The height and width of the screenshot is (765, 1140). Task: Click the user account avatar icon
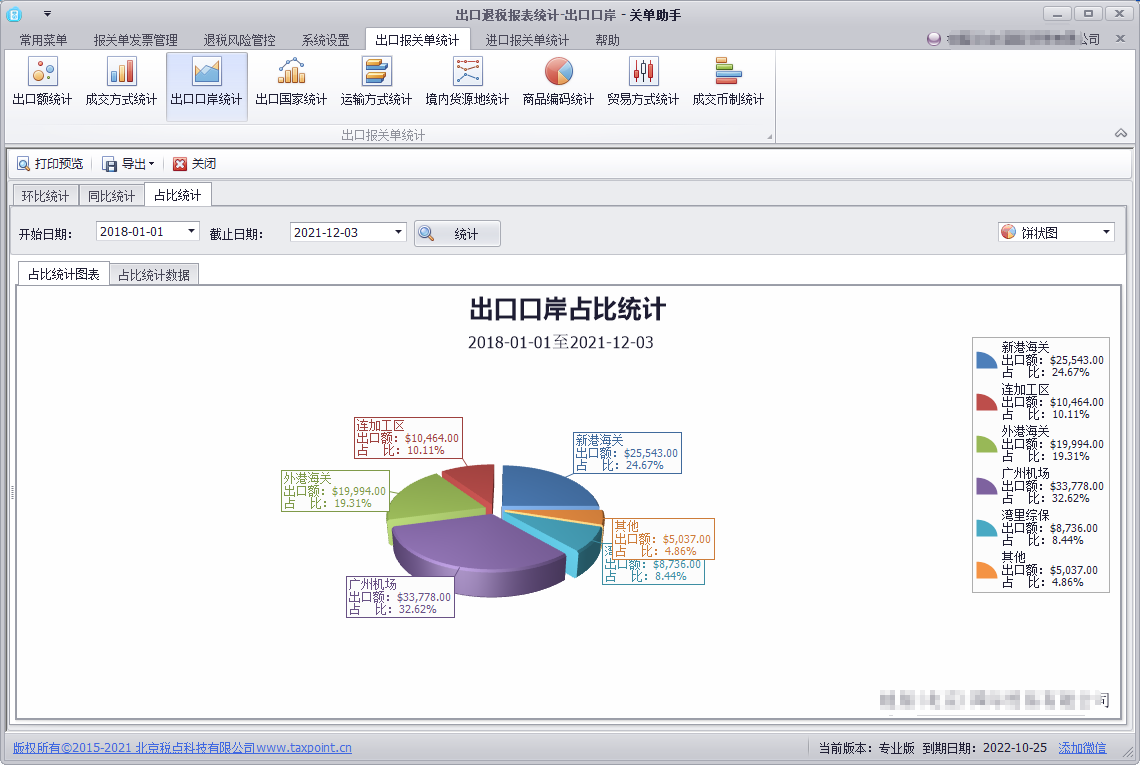934,39
